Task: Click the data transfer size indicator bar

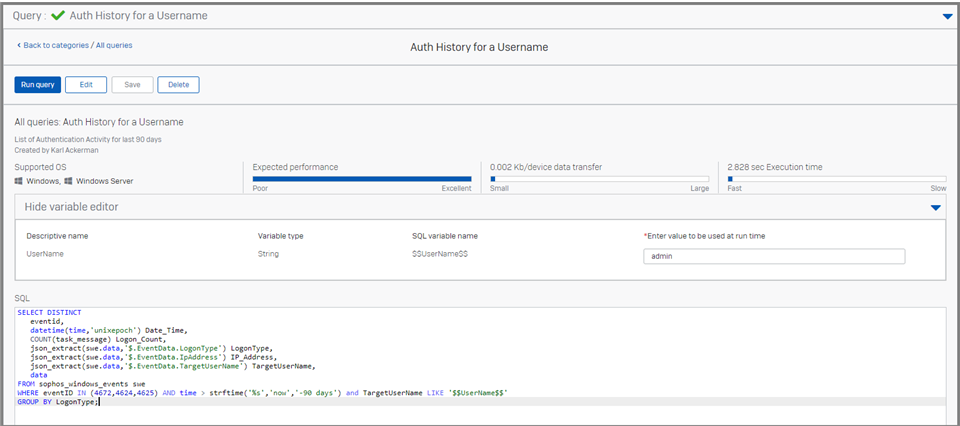Action: (x=599, y=179)
